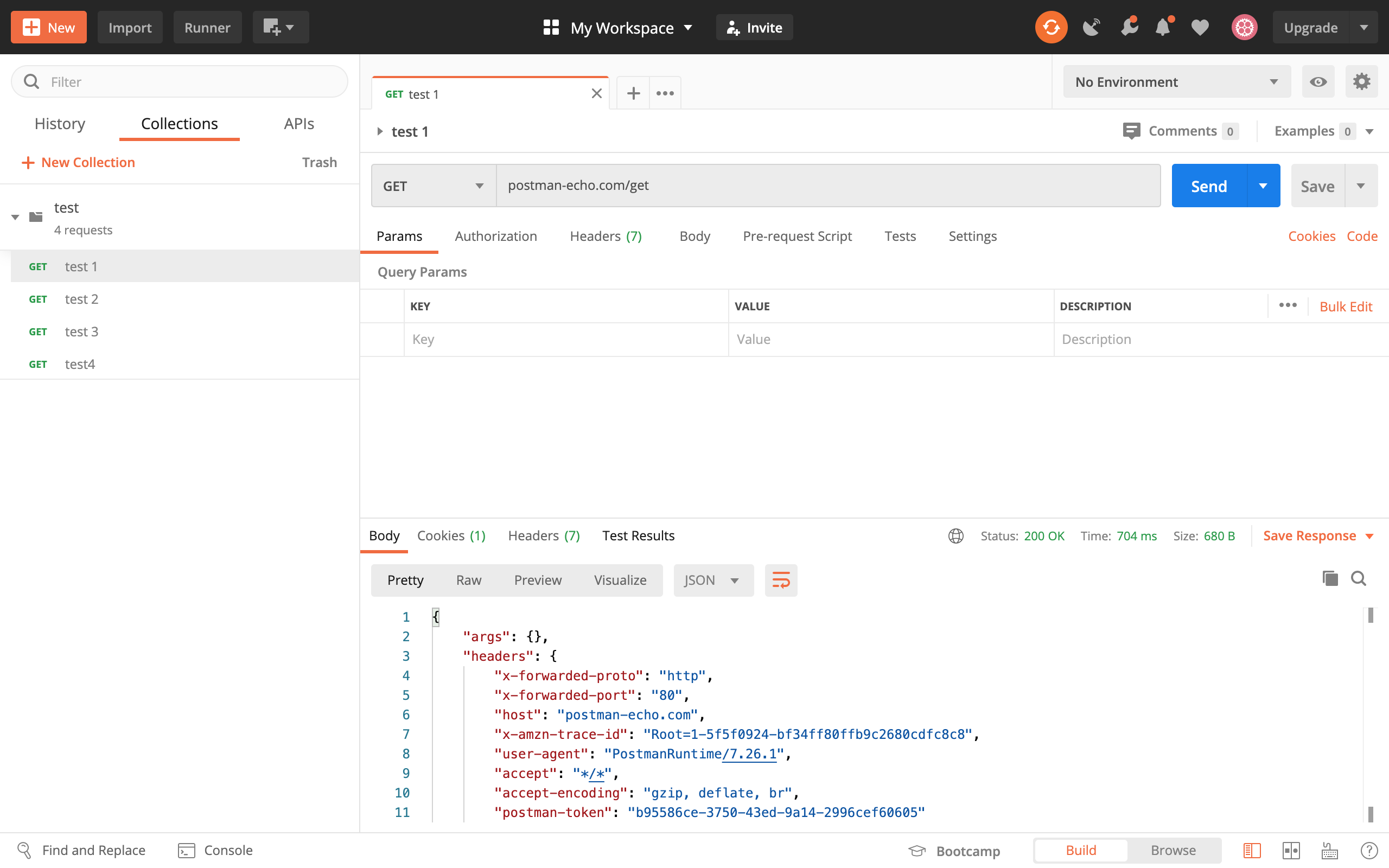Toggle the sidebar visibility icon
The width and height of the screenshot is (1389, 868).
coord(1251,850)
